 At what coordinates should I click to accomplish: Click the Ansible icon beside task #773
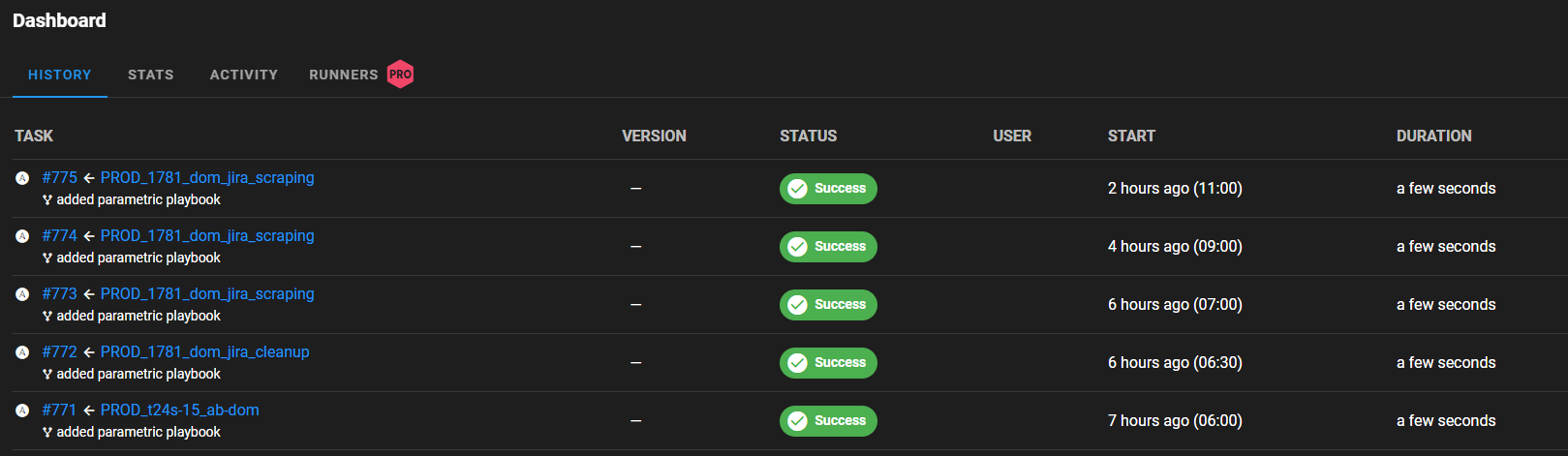(22, 294)
